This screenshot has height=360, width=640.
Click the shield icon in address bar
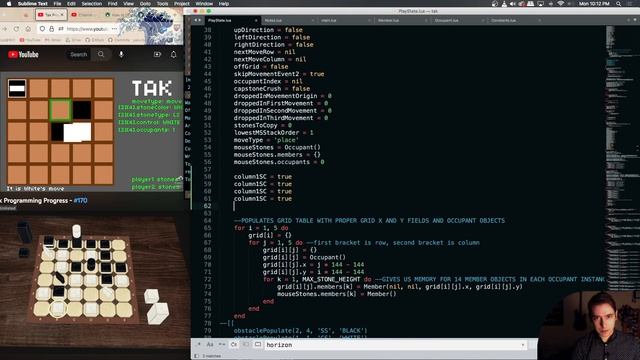pyautogui.click(x=42, y=29)
